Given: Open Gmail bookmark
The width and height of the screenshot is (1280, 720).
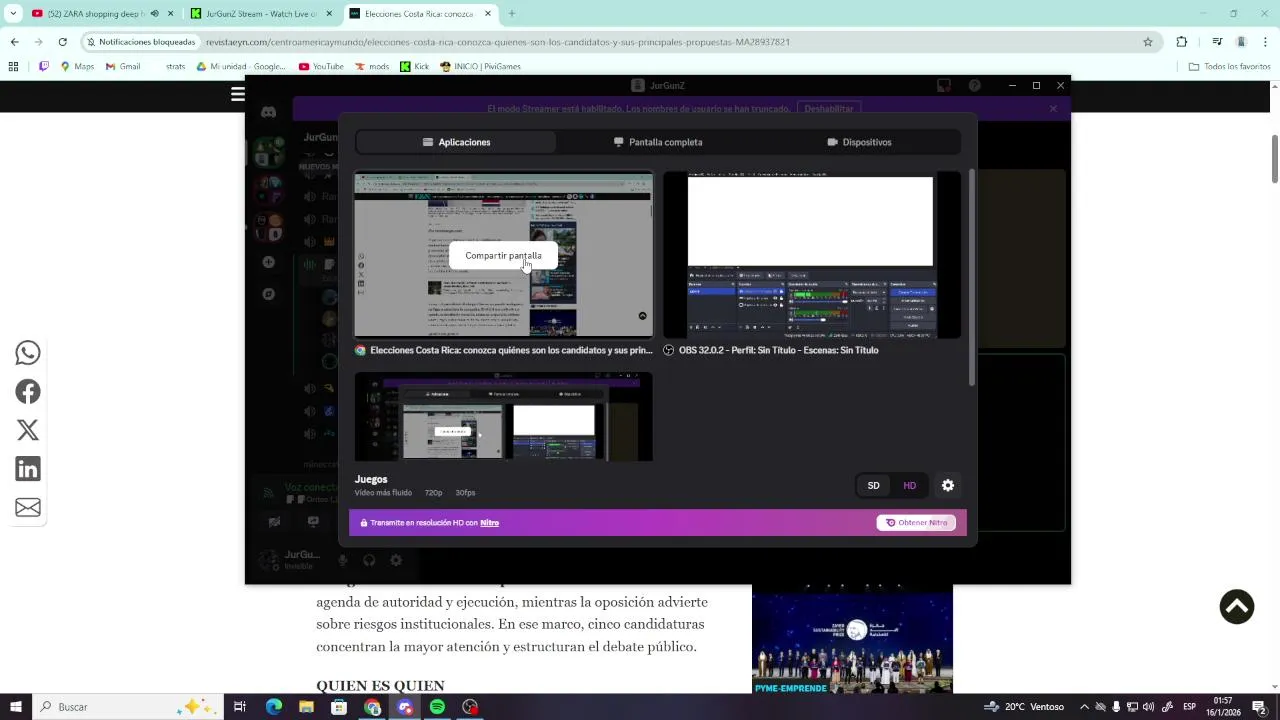Looking at the screenshot, I should [x=123, y=67].
